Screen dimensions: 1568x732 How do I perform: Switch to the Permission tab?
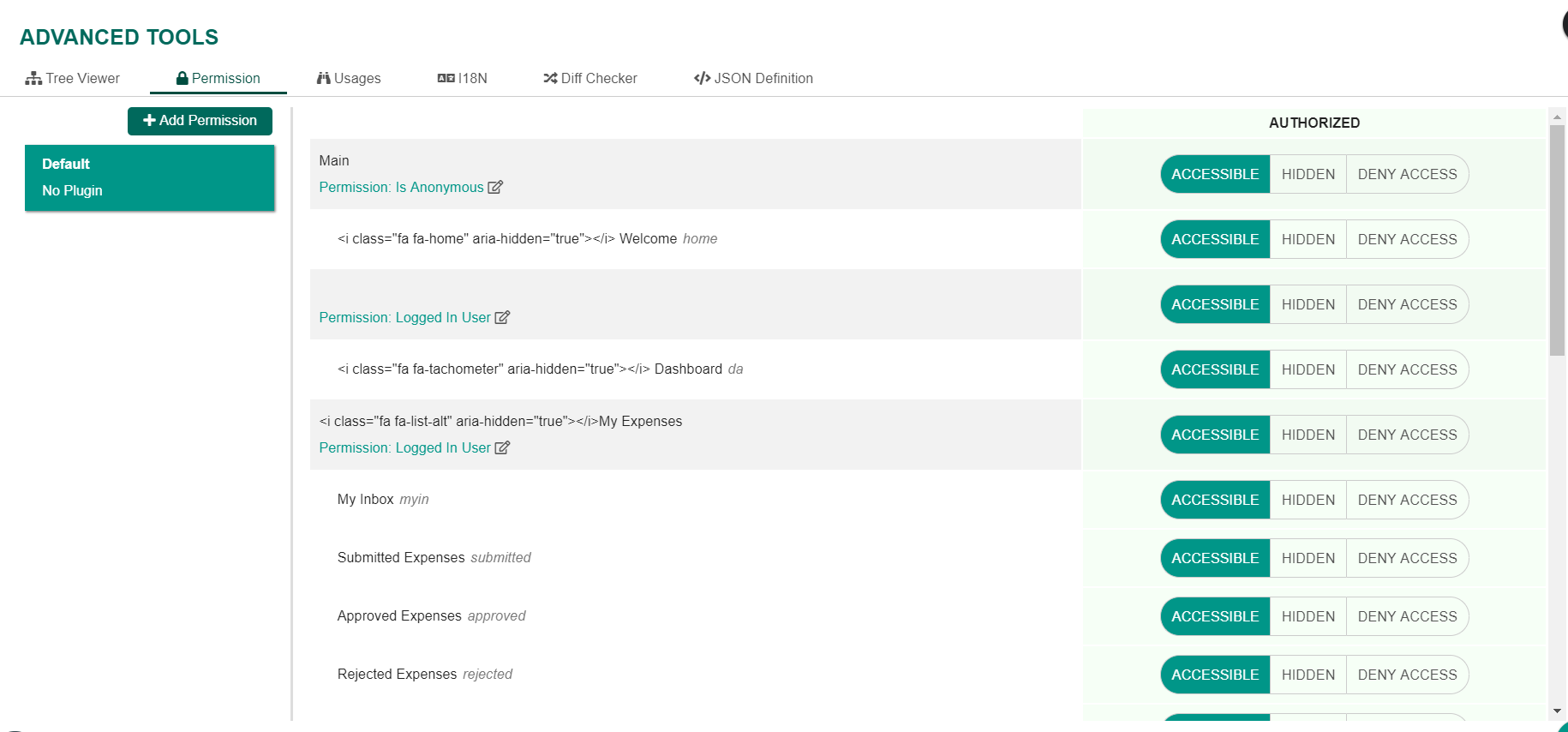click(x=218, y=78)
